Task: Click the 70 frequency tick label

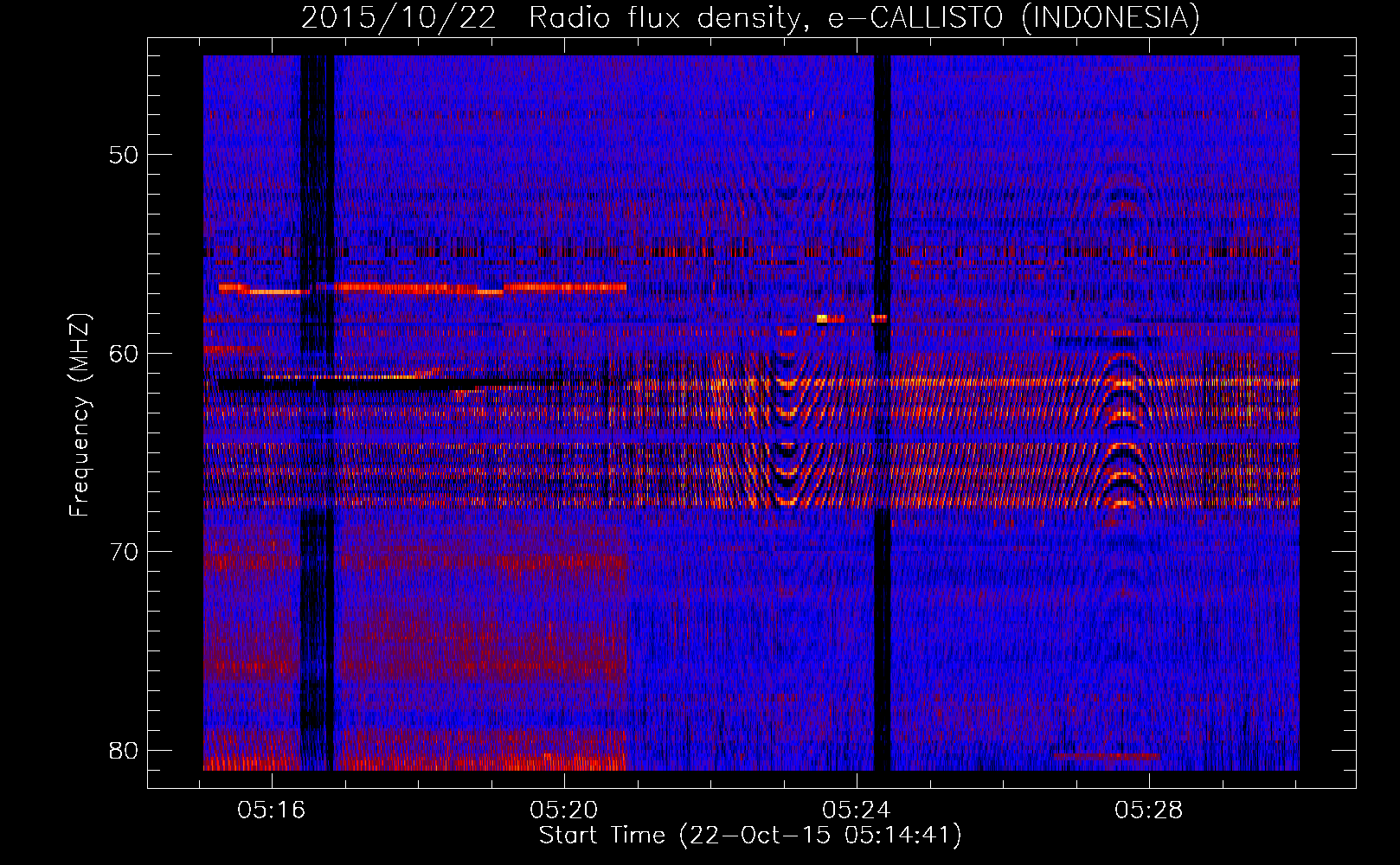Action: coord(124,552)
